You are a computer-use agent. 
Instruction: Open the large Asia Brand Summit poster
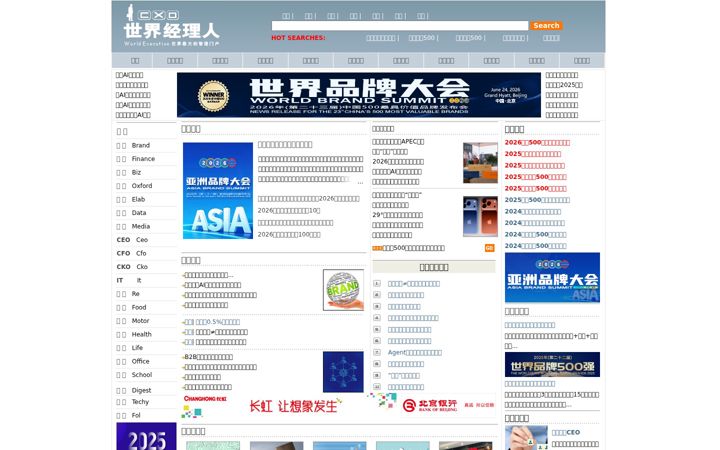(218, 191)
